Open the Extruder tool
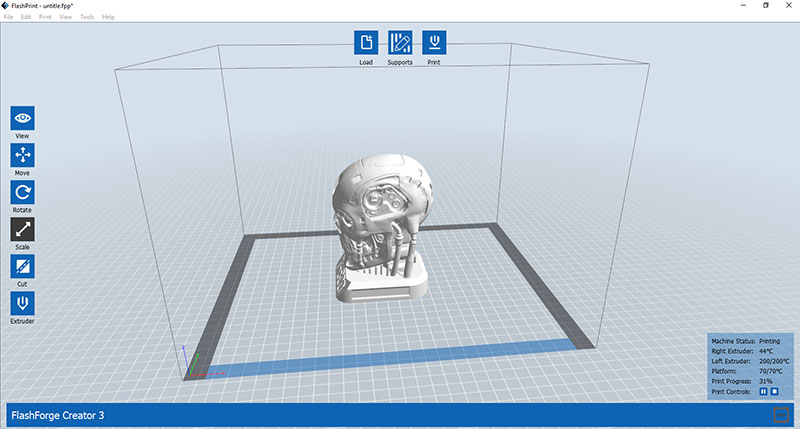The image size is (800, 429). click(x=22, y=304)
